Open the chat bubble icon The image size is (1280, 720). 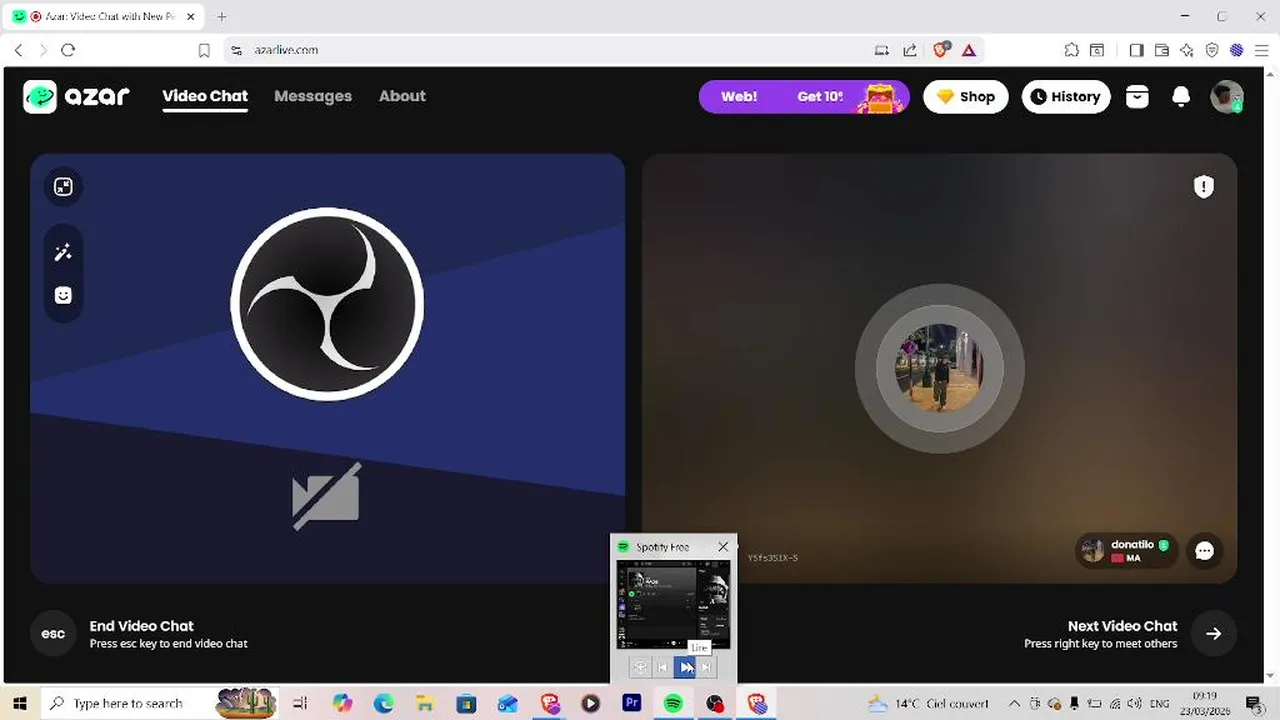click(x=1204, y=551)
